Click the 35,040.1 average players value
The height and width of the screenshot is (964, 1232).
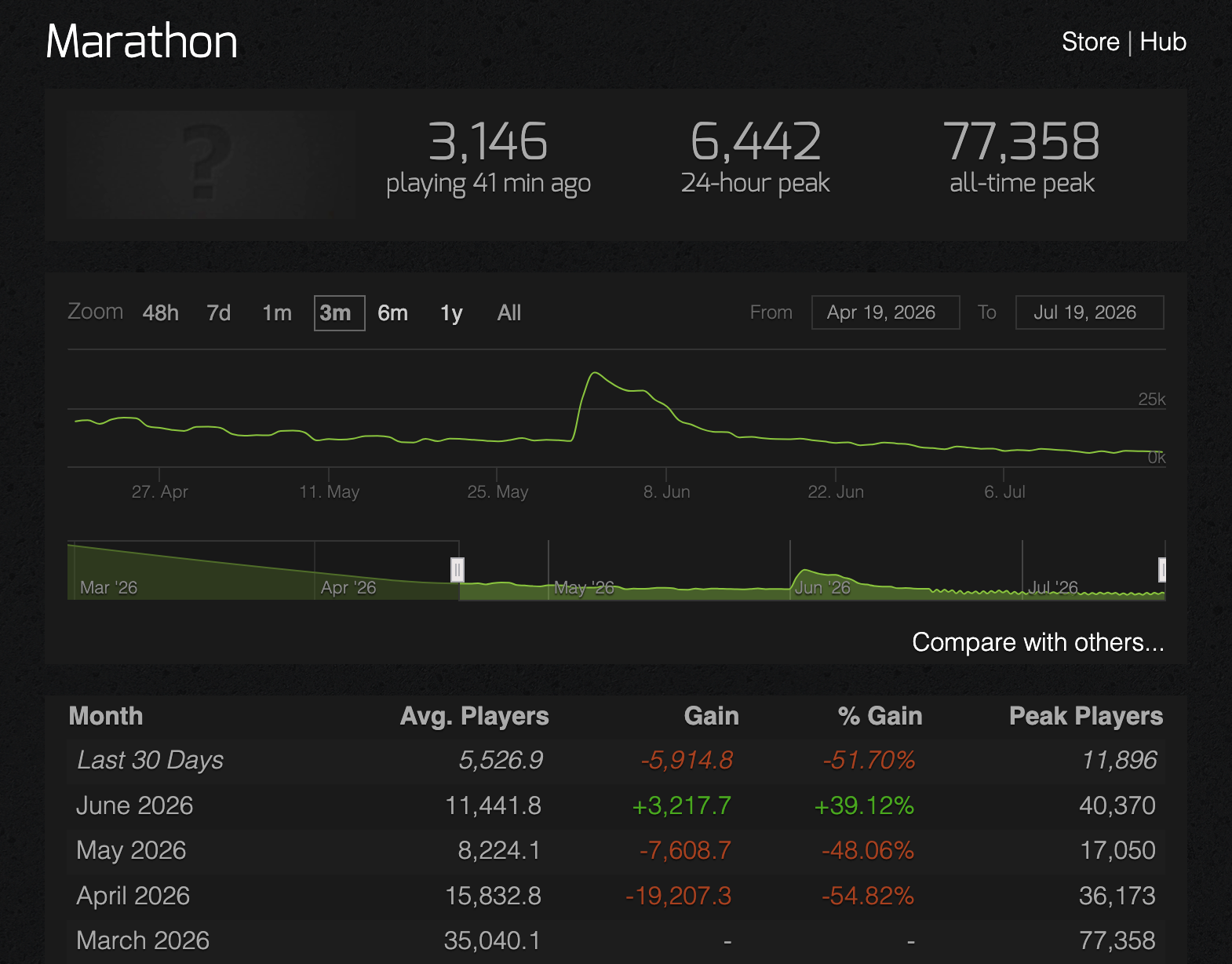coord(493,940)
